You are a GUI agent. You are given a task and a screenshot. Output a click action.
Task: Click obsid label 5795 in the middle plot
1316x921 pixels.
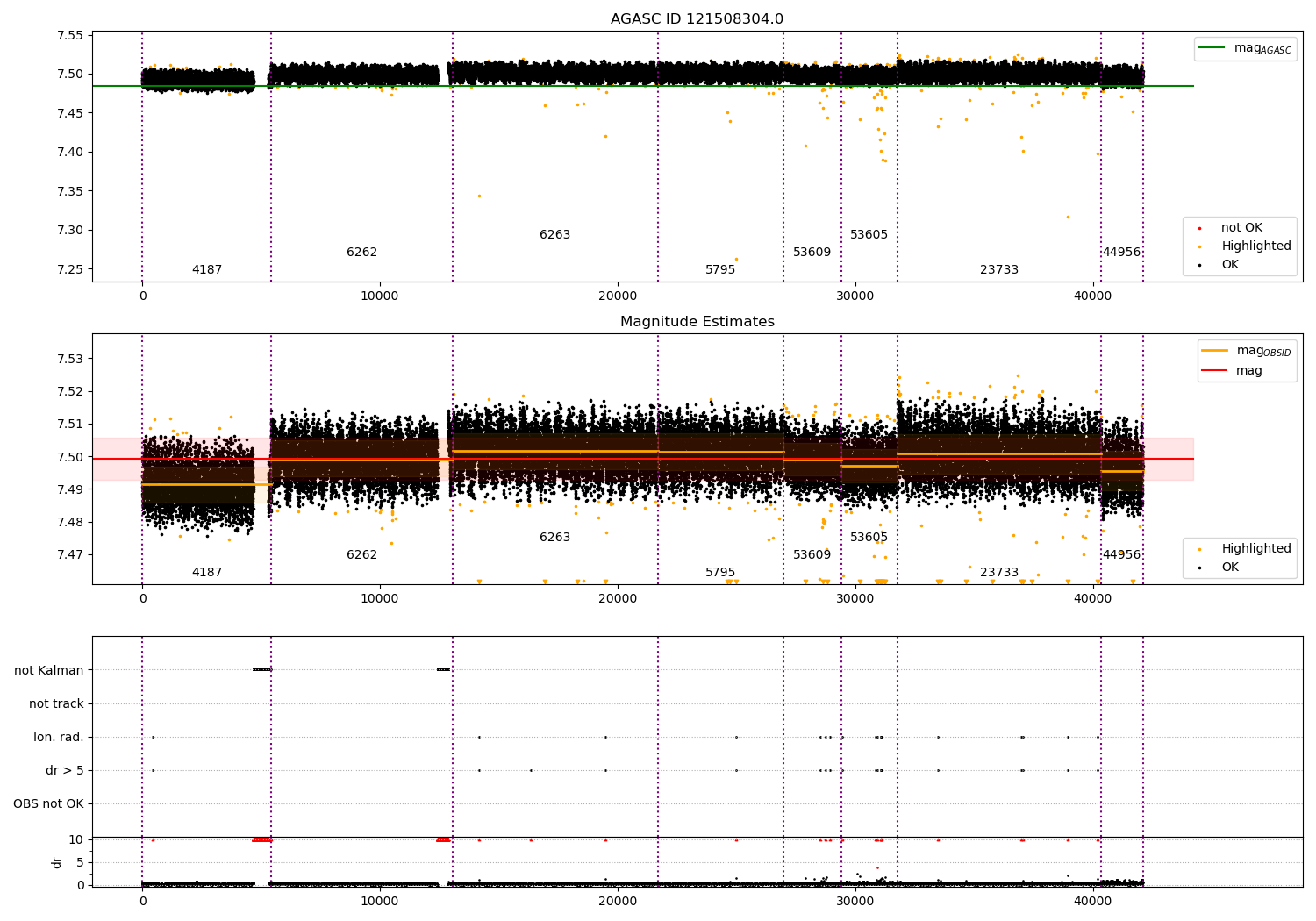[720, 573]
